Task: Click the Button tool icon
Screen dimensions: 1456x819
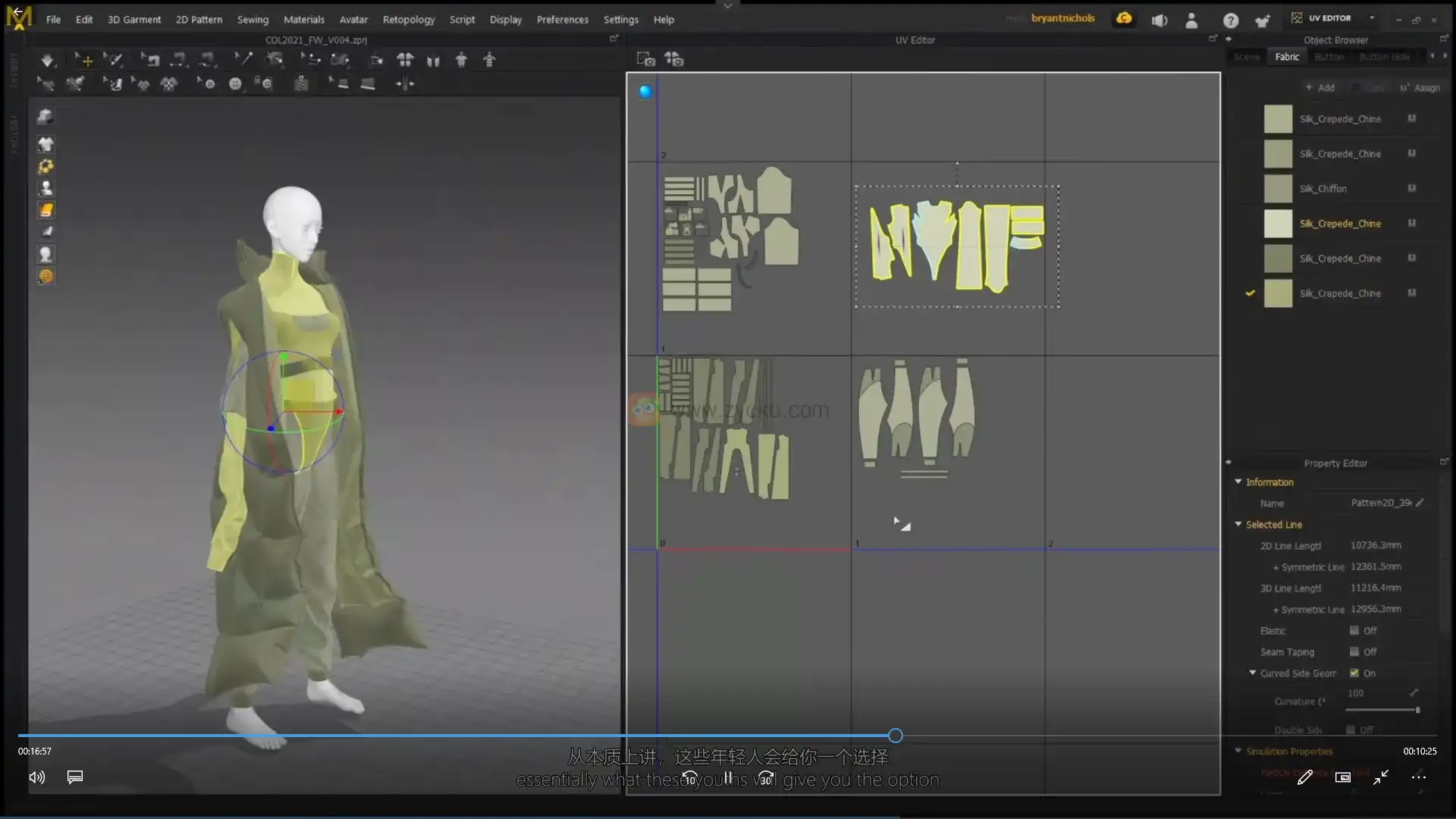Action: pos(235,84)
